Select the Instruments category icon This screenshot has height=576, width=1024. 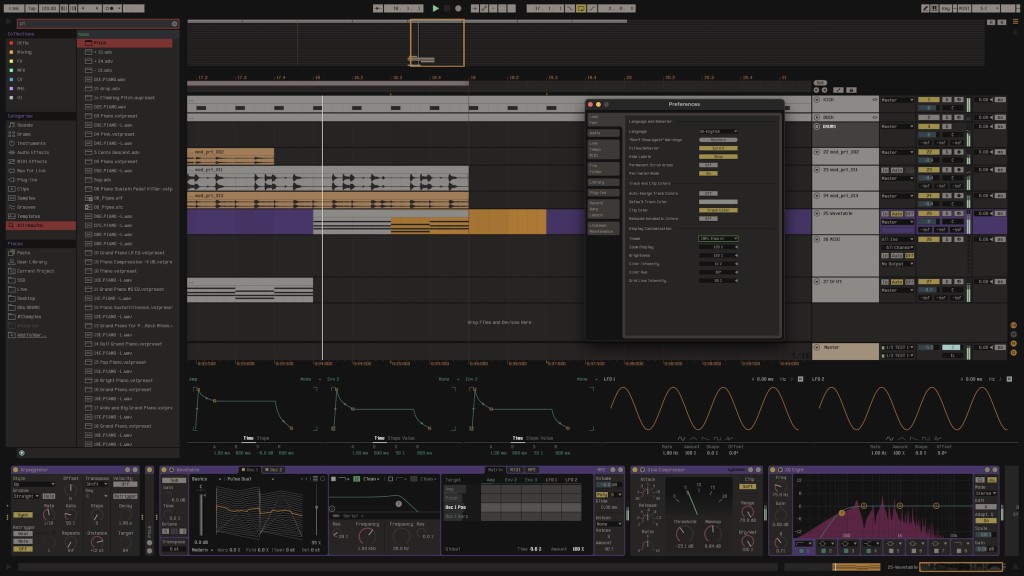tap(10, 142)
